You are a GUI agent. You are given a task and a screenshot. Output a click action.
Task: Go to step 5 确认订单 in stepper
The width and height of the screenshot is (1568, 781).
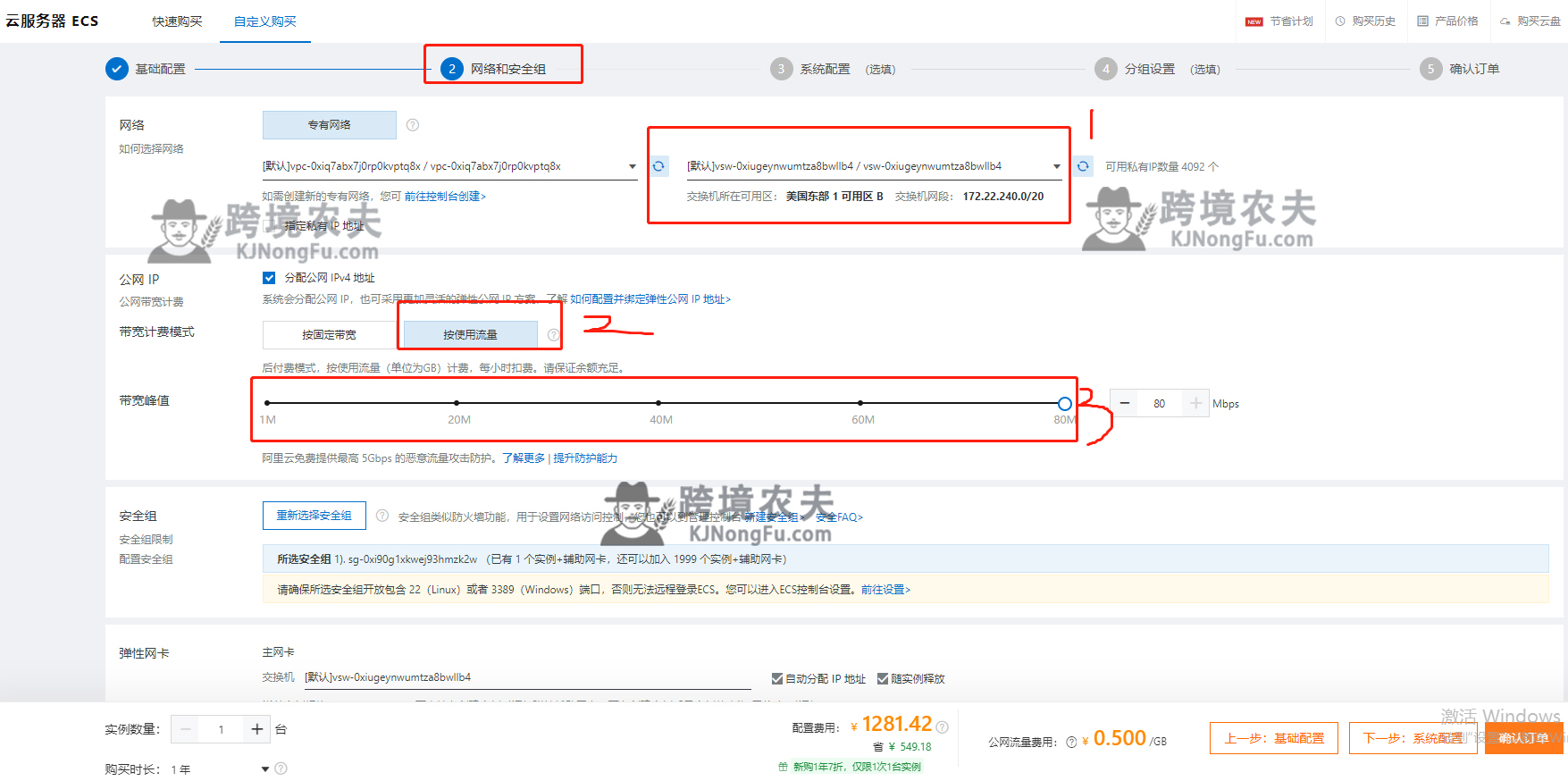coord(1460,69)
